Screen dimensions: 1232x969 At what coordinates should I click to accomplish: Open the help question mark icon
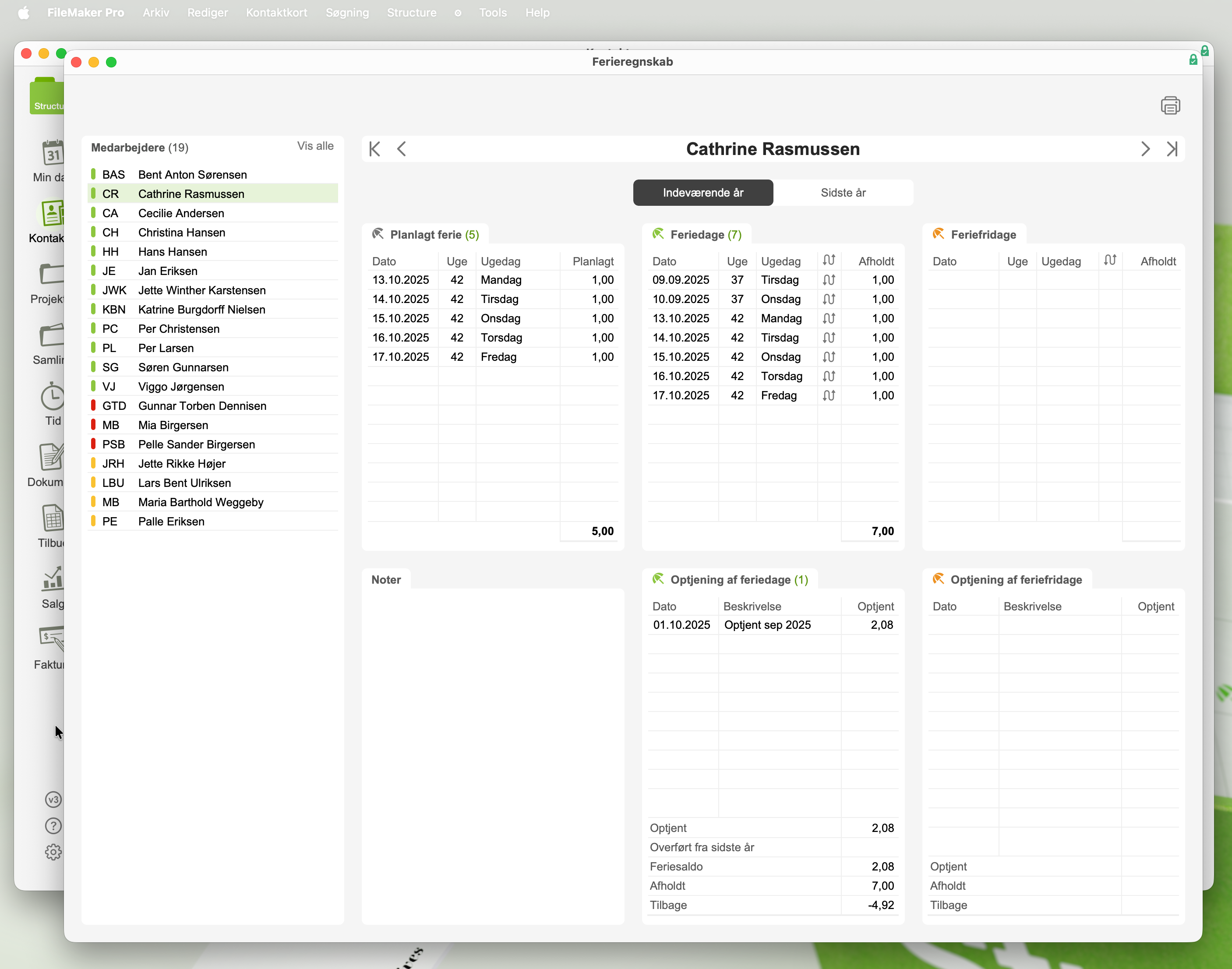point(53,826)
